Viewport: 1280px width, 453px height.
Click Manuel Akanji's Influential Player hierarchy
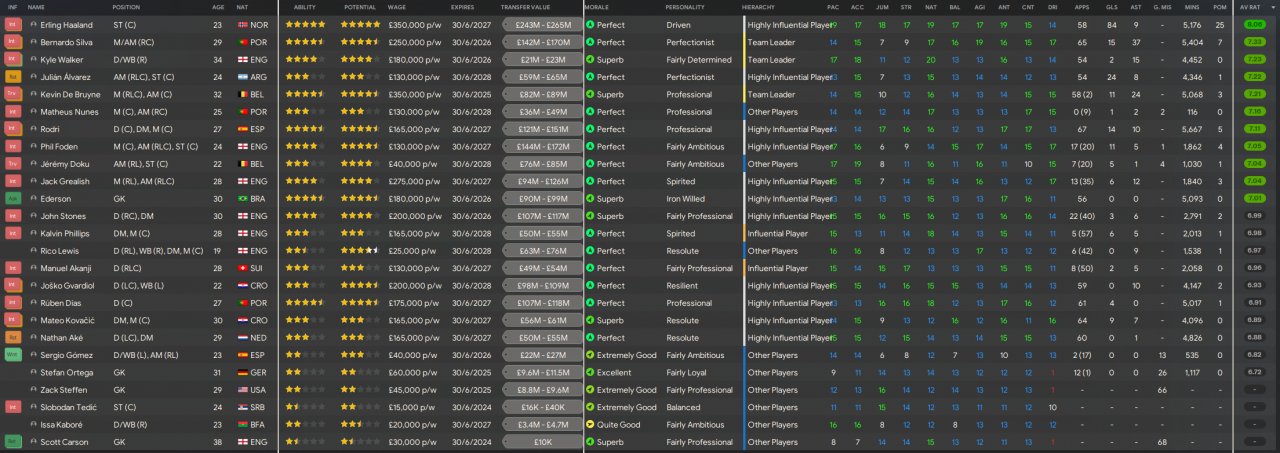coord(778,268)
